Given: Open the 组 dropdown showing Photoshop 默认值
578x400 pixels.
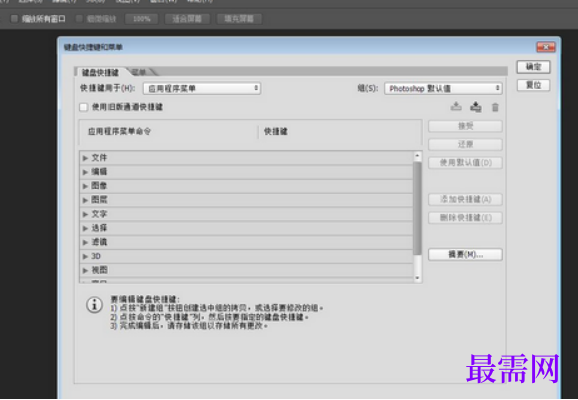Looking at the screenshot, I should 443,88.
